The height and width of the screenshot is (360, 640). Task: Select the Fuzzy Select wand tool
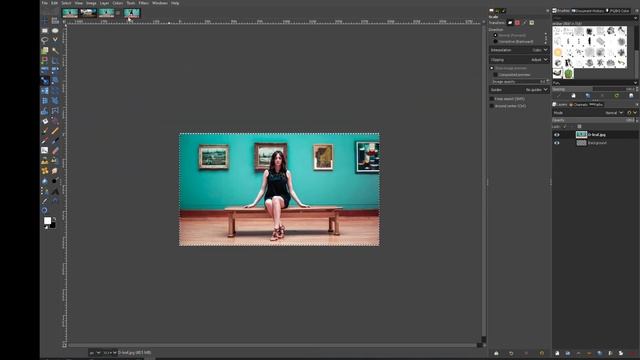[x=55, y=51]
